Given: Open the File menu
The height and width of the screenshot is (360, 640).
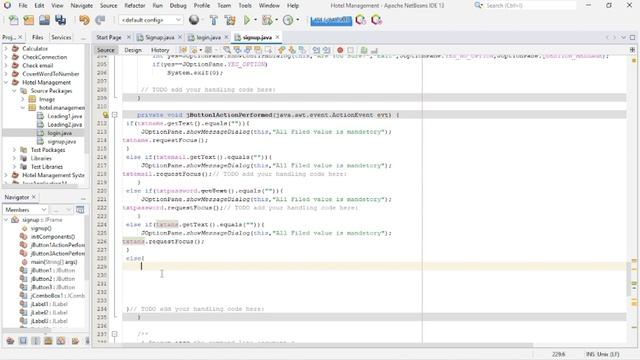Looking at the screenshot, I should tap(23, 6).
